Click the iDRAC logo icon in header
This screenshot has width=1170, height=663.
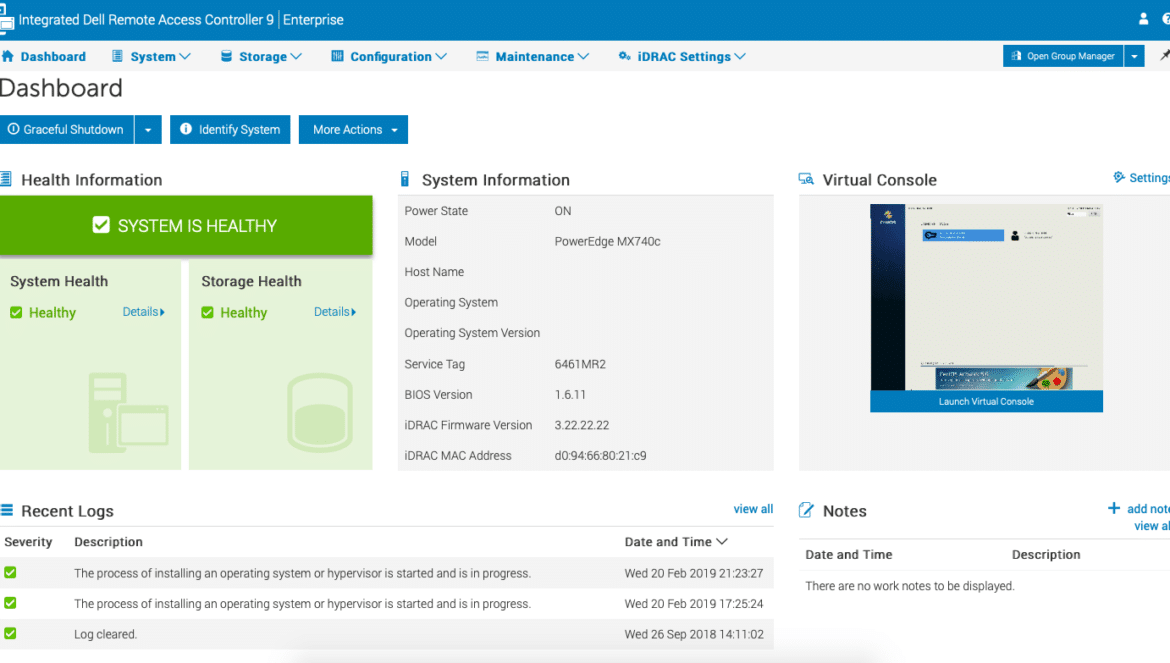[x=6, y=19]
